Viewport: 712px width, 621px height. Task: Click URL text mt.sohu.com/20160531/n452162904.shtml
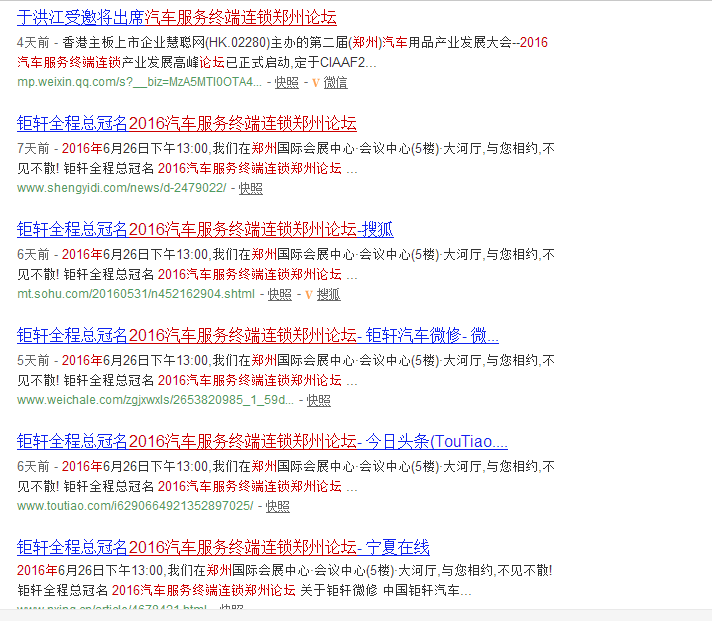point(136,294)
